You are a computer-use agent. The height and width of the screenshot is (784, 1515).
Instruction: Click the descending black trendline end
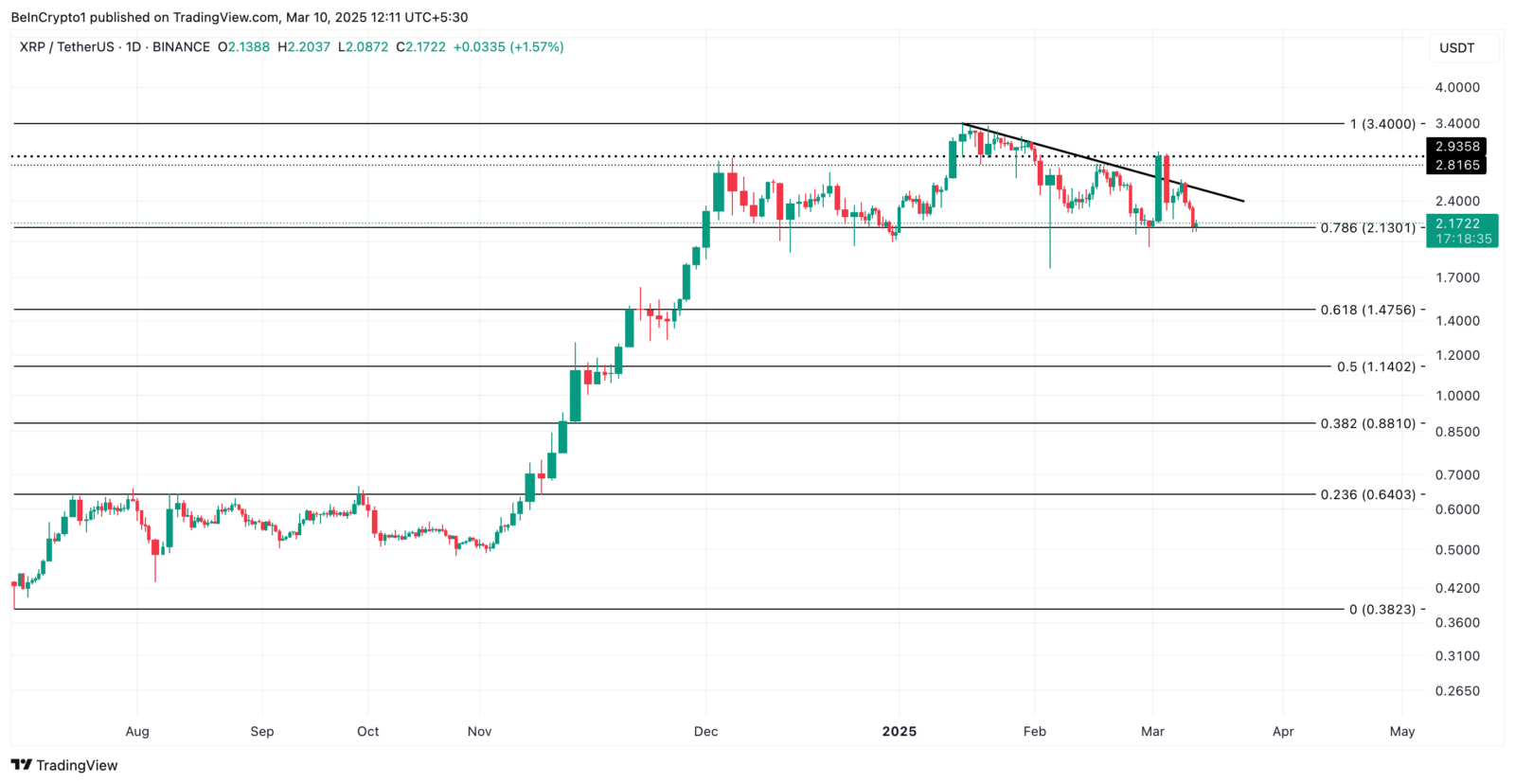point(1241,201)
